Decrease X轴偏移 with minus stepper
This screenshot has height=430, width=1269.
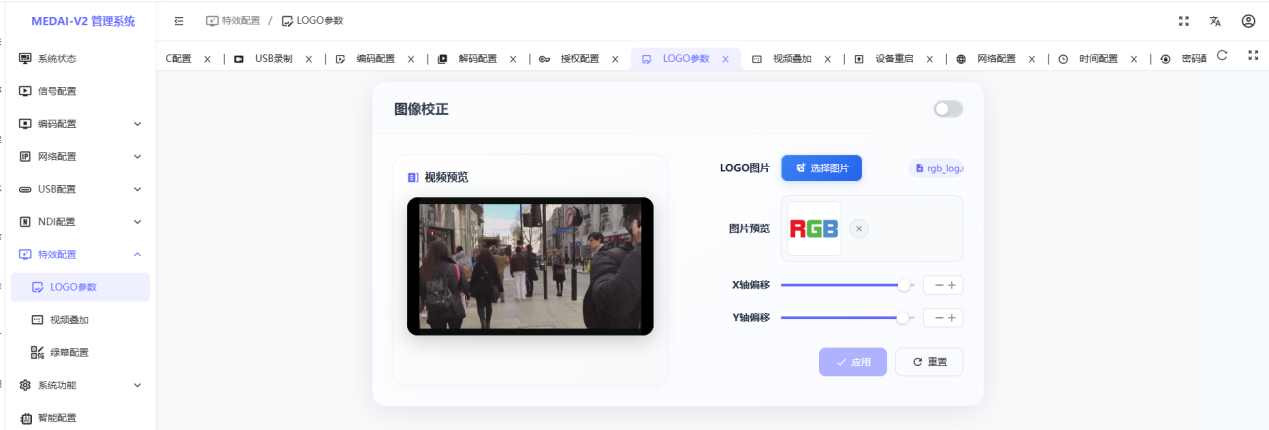pos(938,286)
